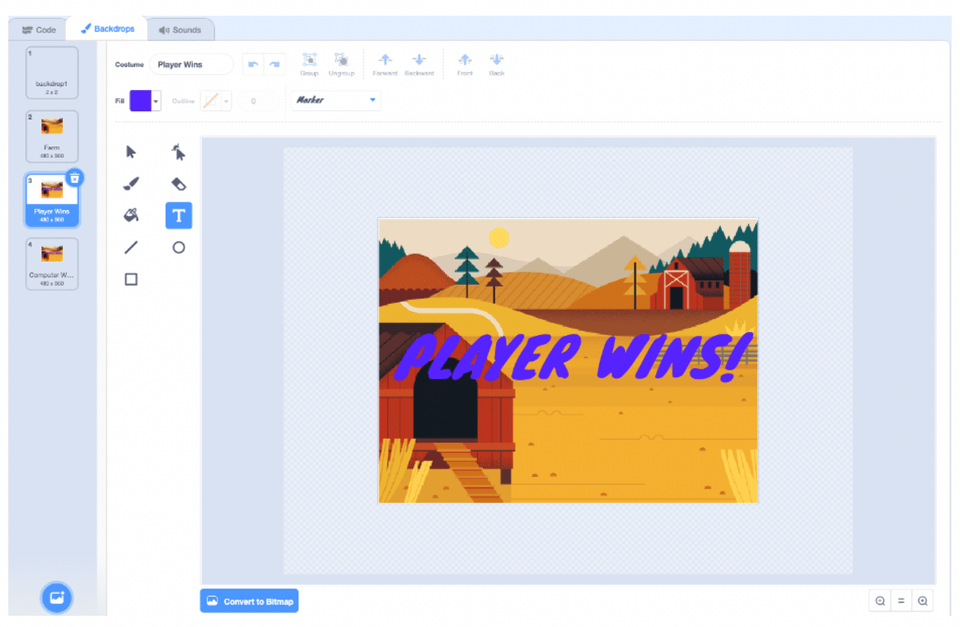The height and width of the screenshot is (627, 960).
Task: Open the Code tab
Action: coord(39,29)
